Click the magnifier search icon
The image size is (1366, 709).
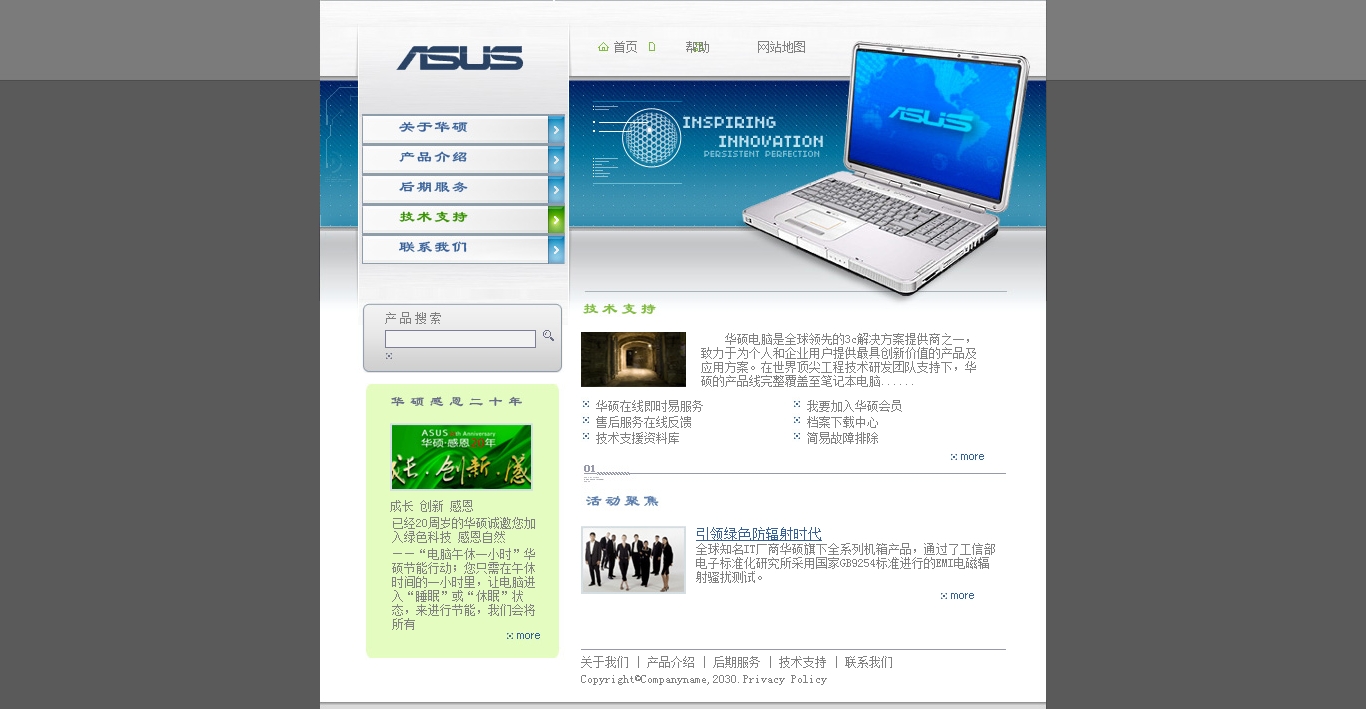coord(548,336)
